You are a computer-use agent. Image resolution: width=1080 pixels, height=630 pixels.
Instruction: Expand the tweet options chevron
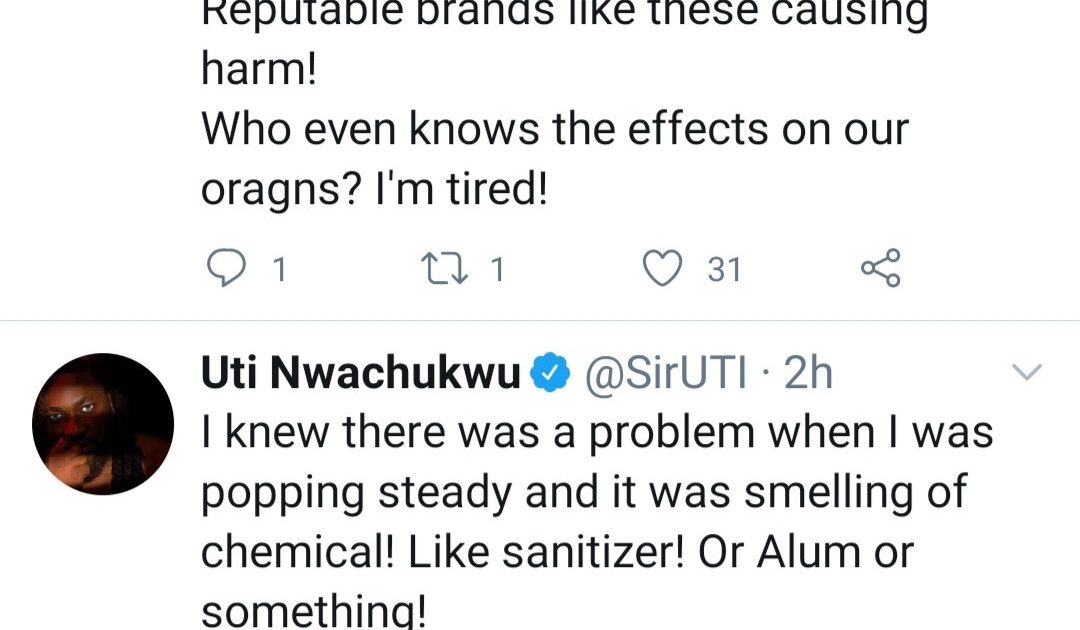click(1028, 373)
